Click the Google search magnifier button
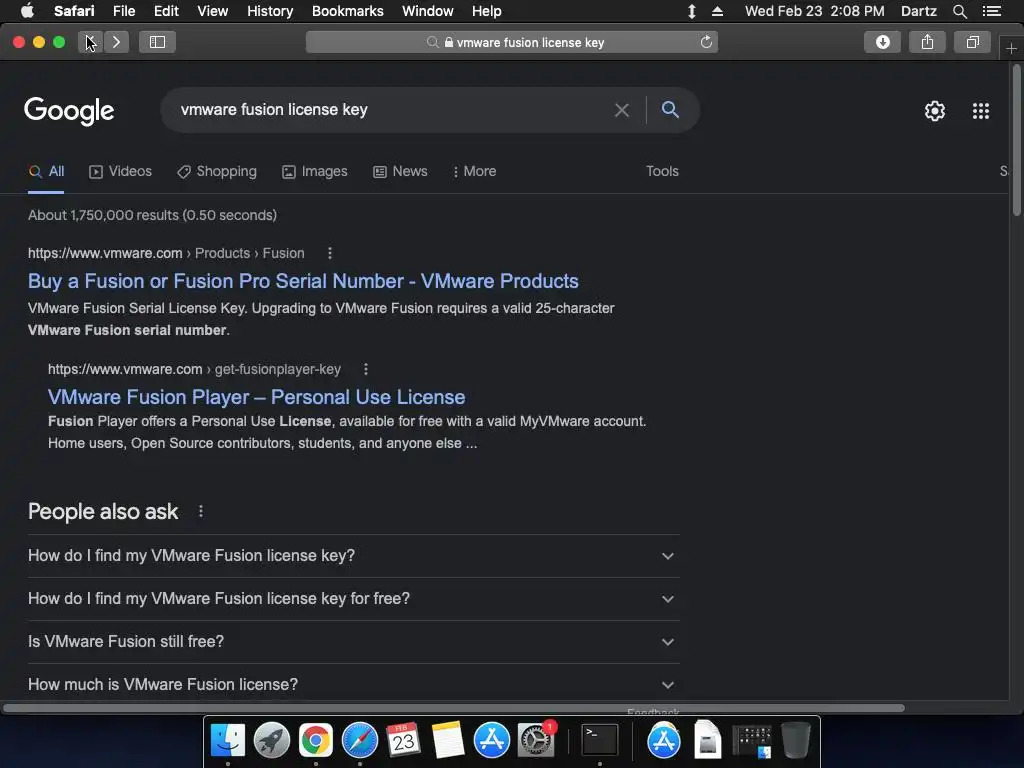This screenshot has width=1024, height=768. point(670,109)
